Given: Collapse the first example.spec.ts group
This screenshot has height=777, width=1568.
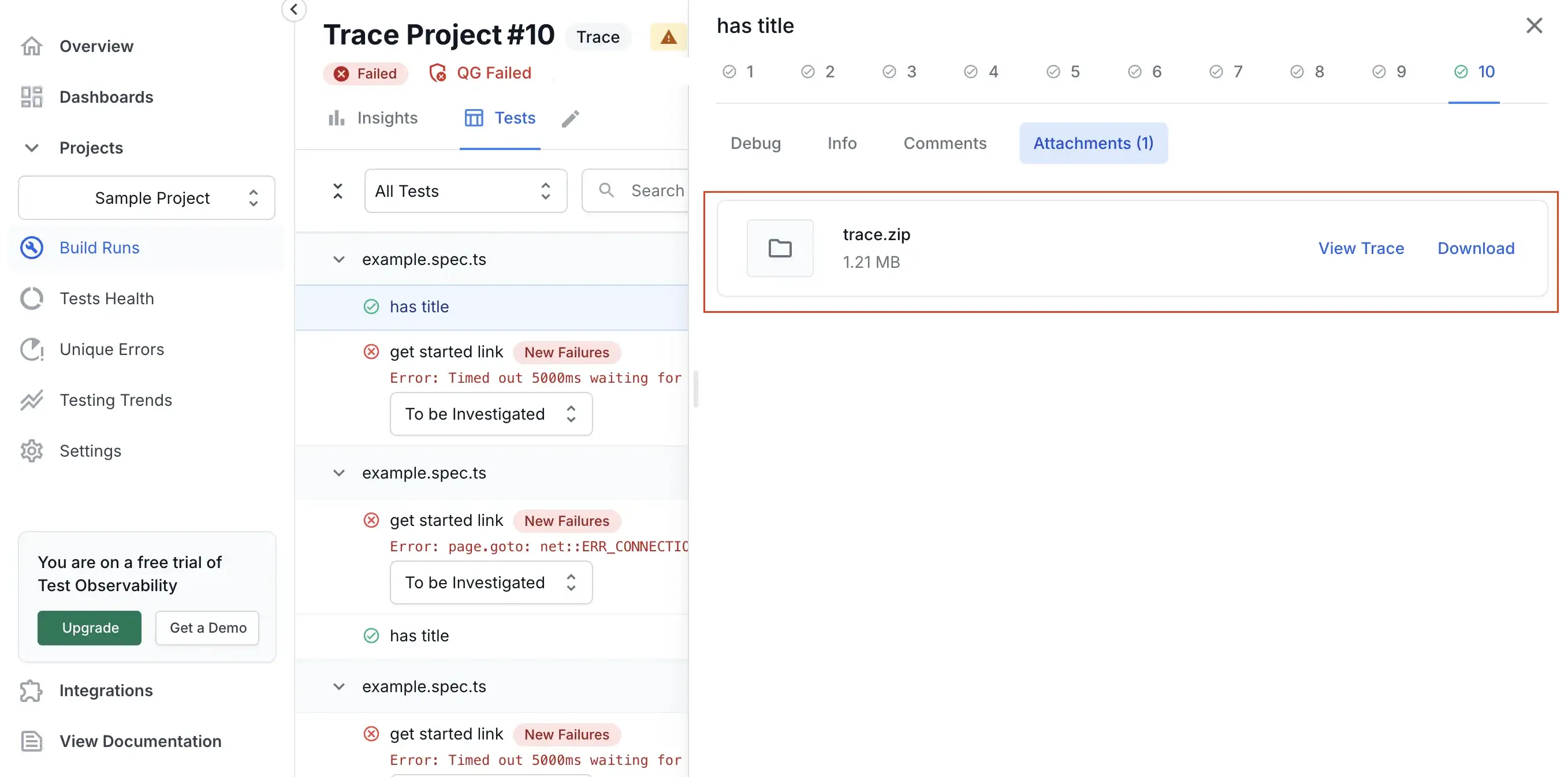Looking at the screenshot, I should 339,260.
